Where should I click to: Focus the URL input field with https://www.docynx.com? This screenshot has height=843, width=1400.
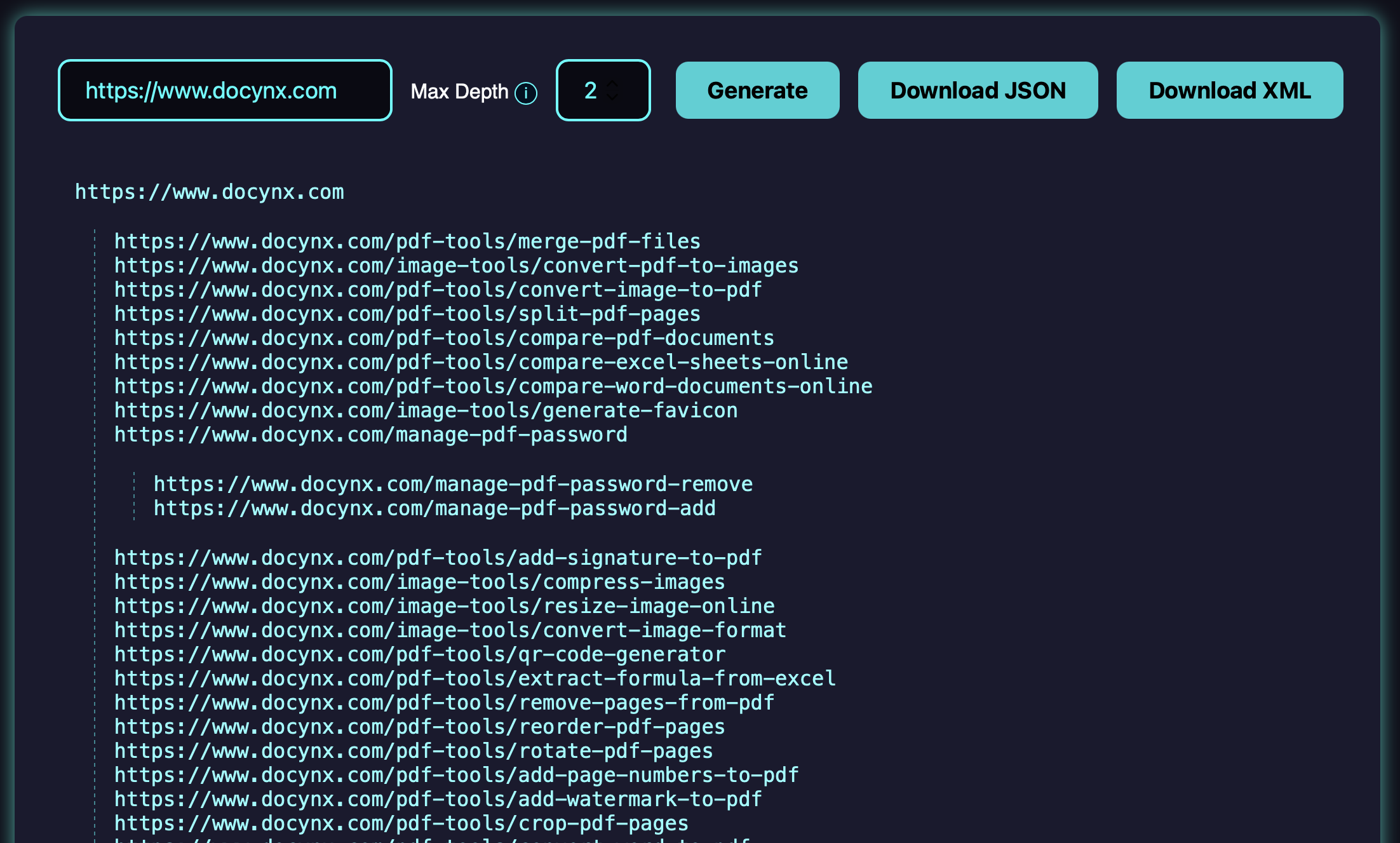(225, 90)
